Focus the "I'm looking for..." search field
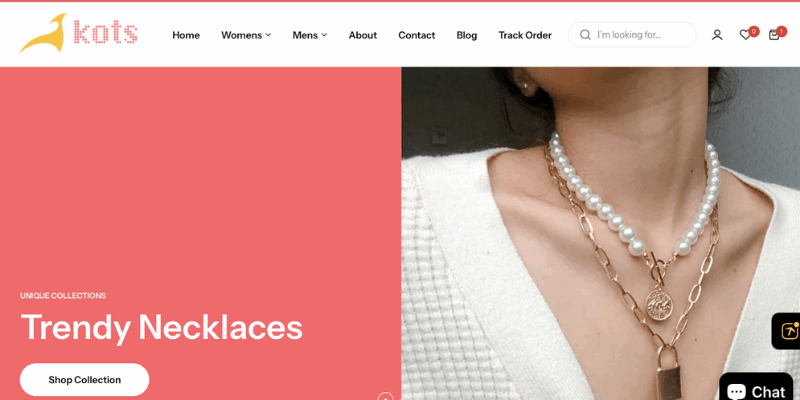Image resolution: width=800 pixels, height=400 pixels. point(632,35)
